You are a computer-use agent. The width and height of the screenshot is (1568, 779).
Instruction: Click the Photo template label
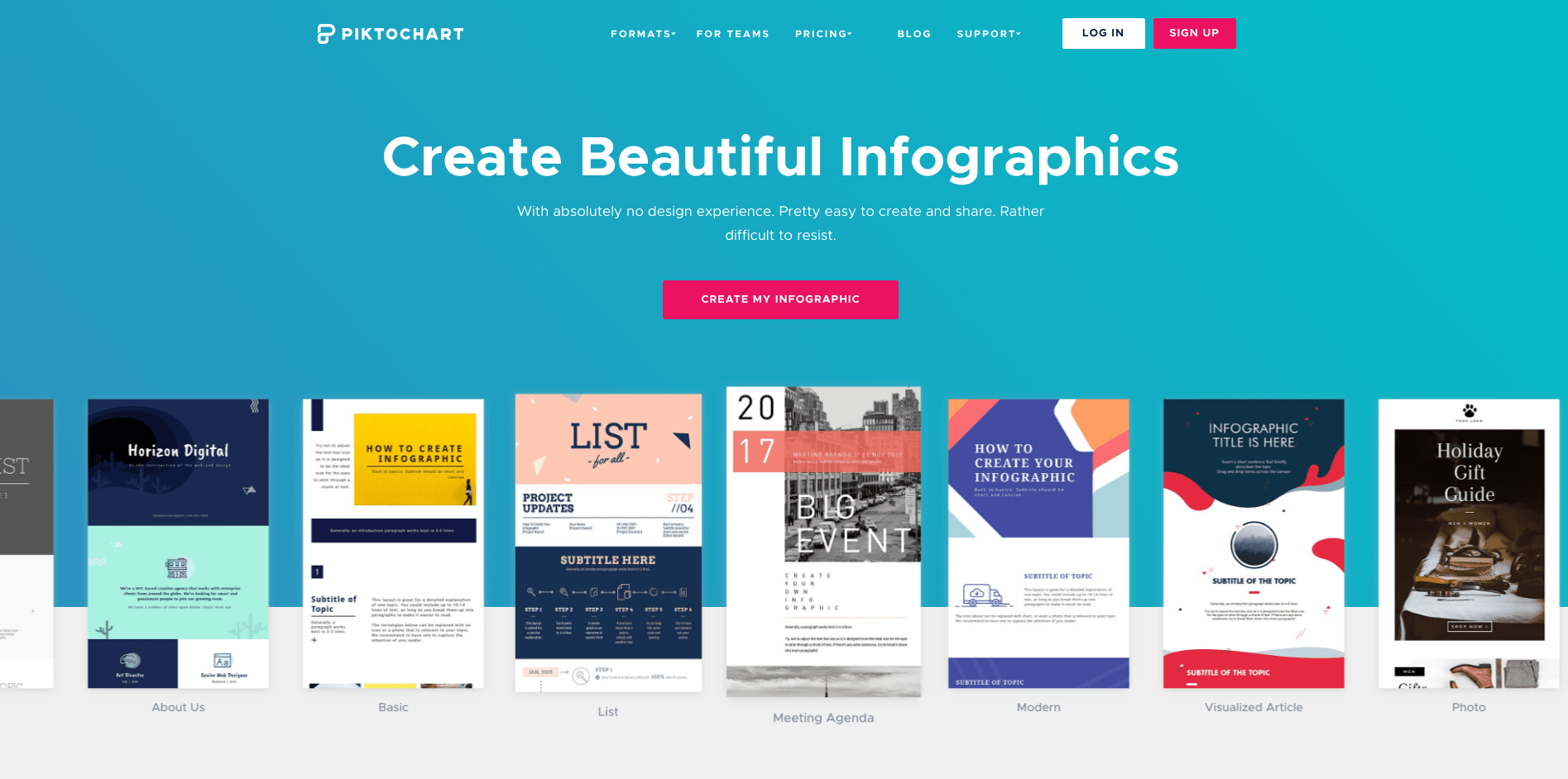[1469, 707]
